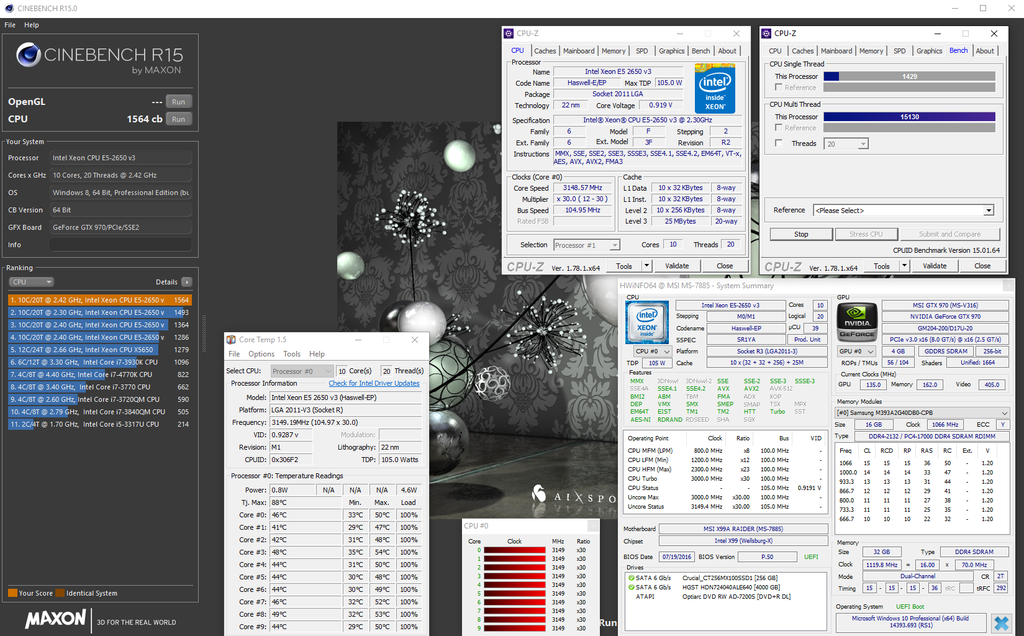Expand the Tools arrow in the CPU-Z processor info window

[x=647, y=266]
